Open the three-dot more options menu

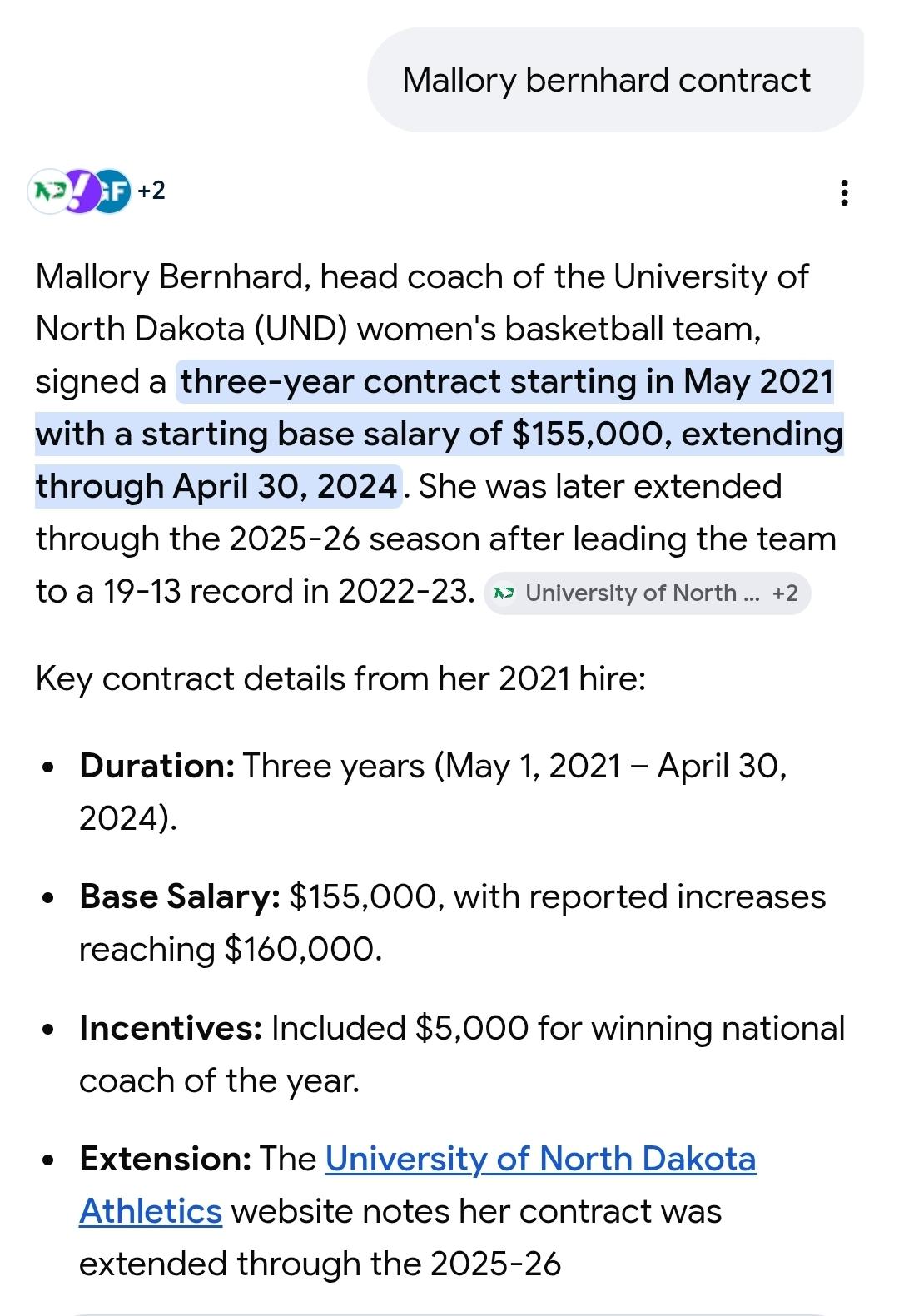844,193
